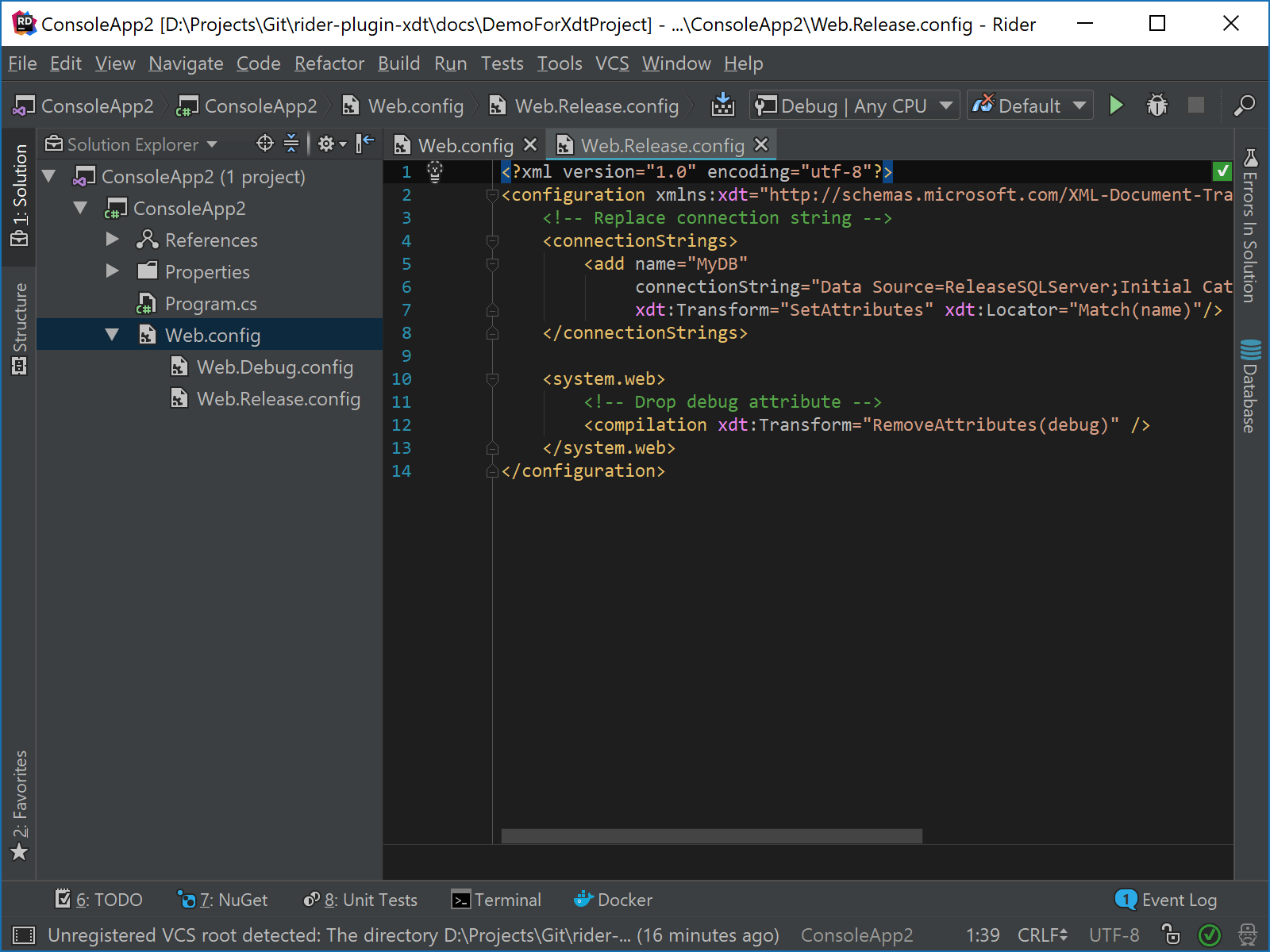Click the green solution analysis status icon
1270x952 pixels.
1209,935
